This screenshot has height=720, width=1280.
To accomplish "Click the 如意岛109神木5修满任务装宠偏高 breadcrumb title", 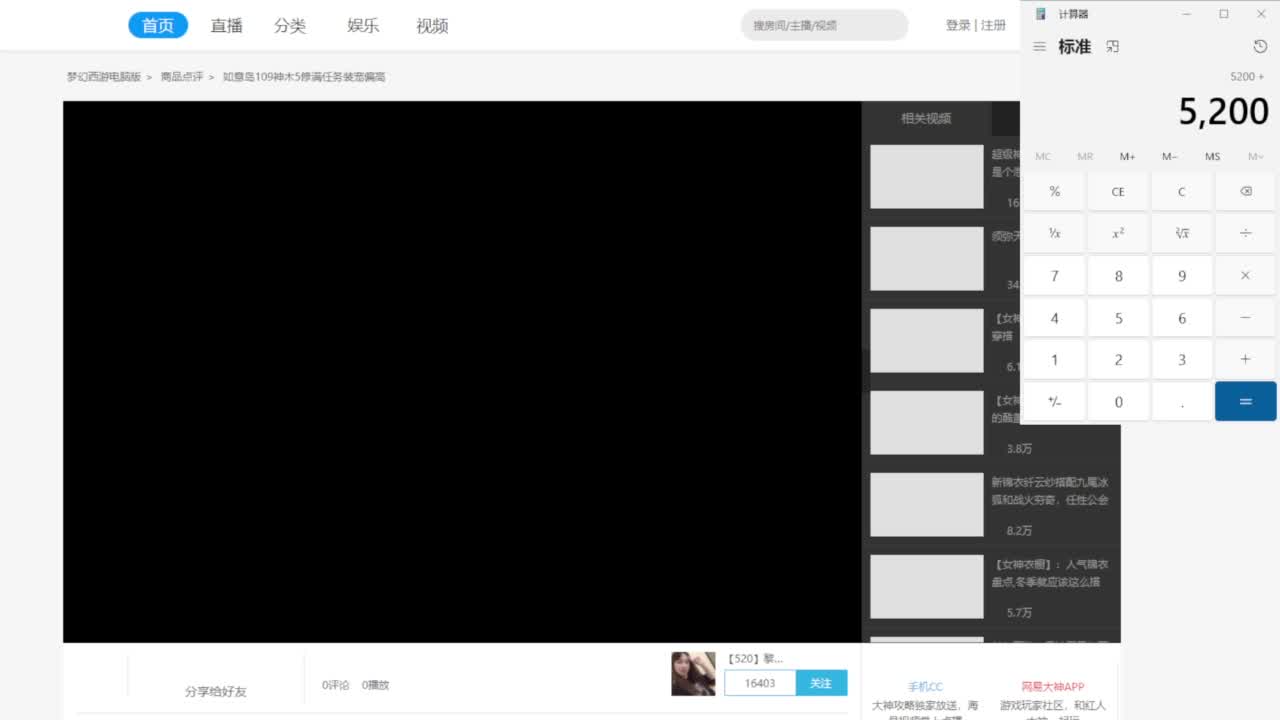I will tap(304, 76).
